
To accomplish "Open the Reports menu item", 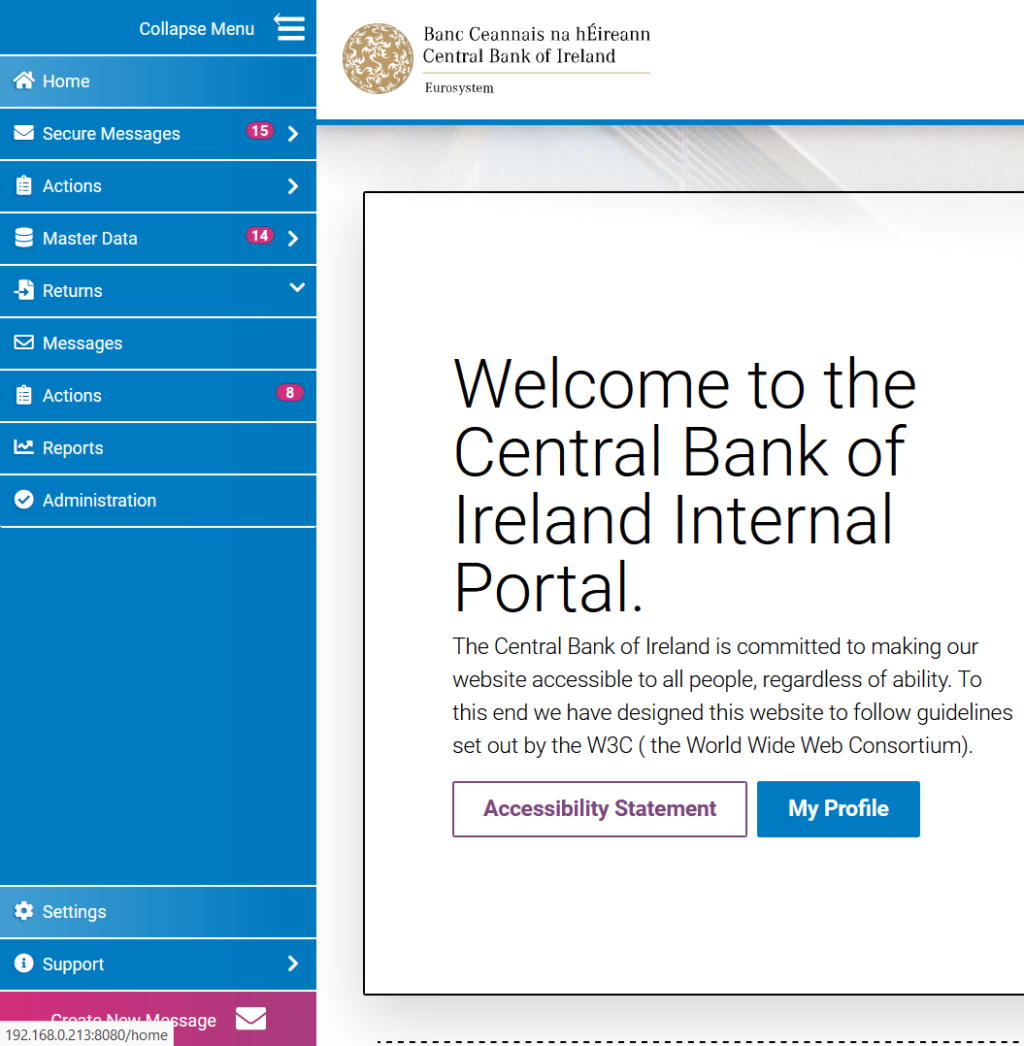I will click(158, 448).
